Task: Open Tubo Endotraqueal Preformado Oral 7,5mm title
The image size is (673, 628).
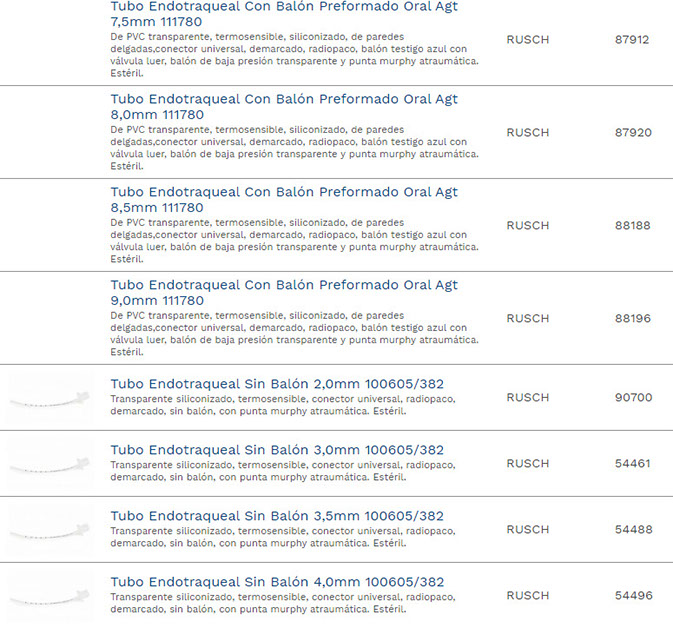Action: (284, 13)
